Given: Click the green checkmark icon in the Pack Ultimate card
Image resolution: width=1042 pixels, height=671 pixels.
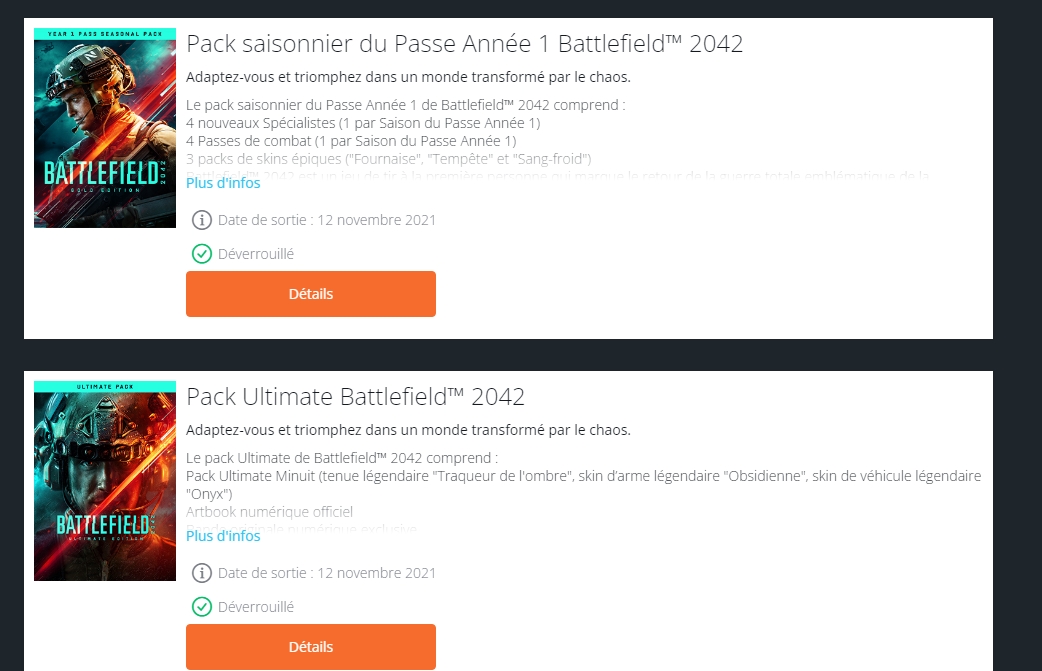Looking at the screenshot, I should (202, 607).
